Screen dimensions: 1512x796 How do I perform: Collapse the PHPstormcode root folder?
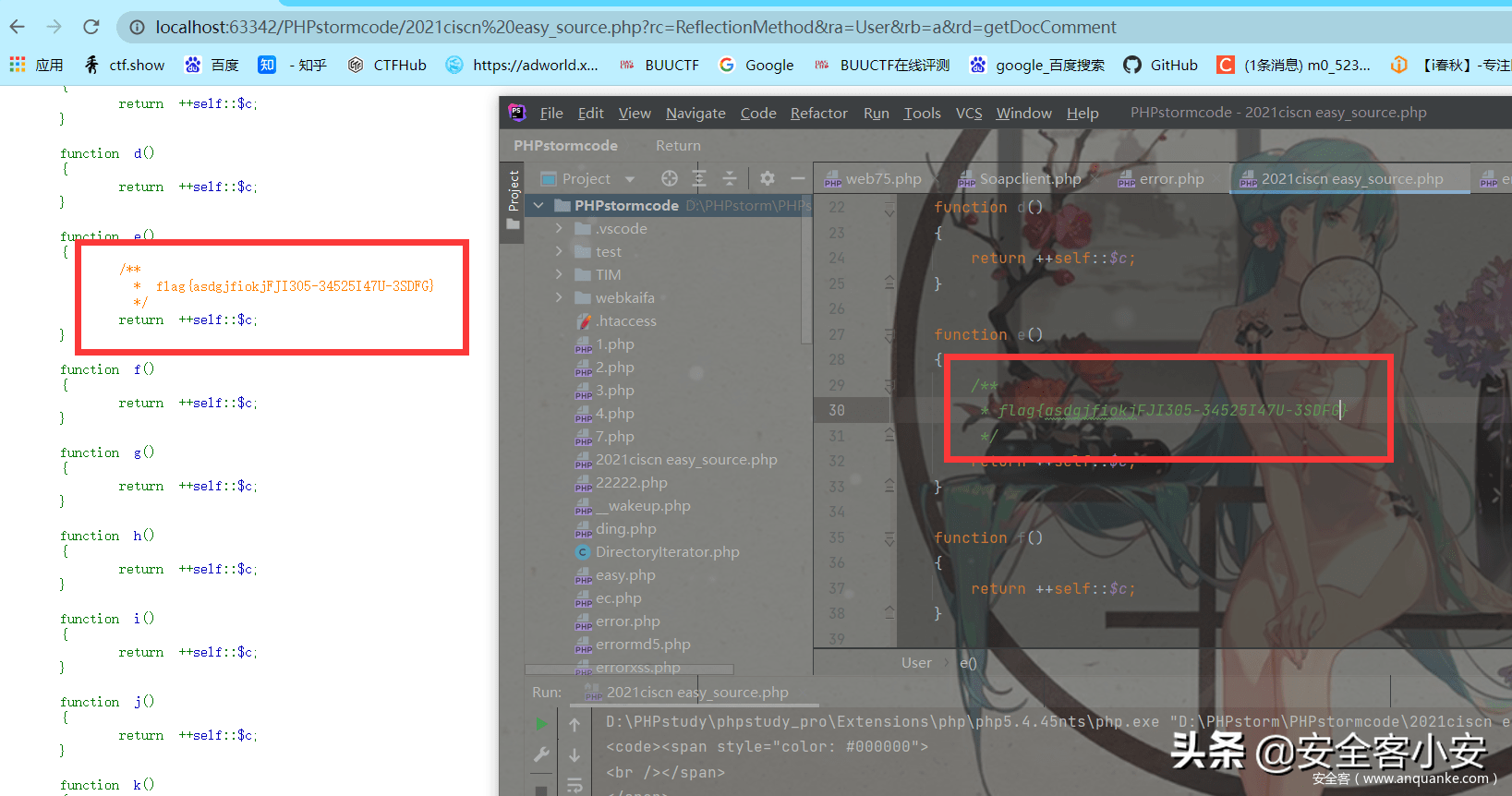point(538,205)
